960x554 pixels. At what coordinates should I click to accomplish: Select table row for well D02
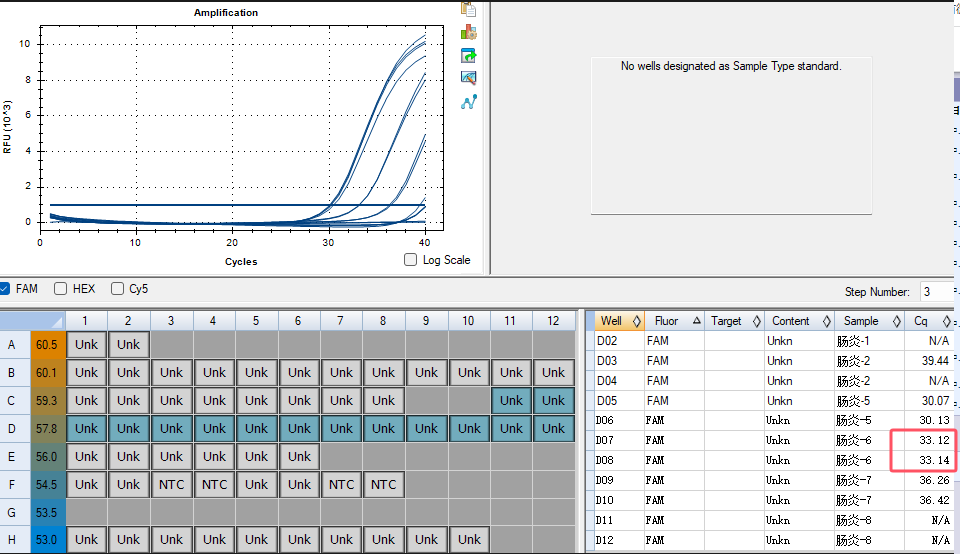pos(774,341)
